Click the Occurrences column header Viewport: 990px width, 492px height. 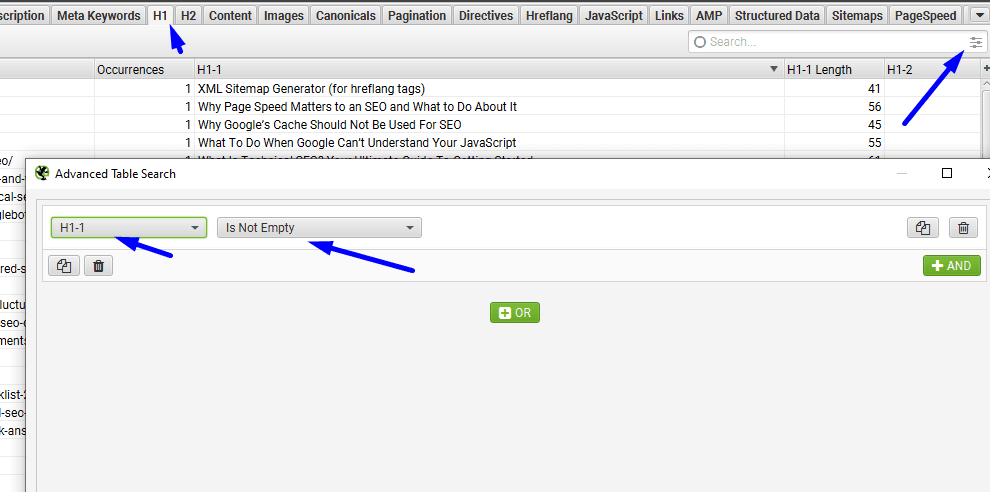tap(131, 70)
